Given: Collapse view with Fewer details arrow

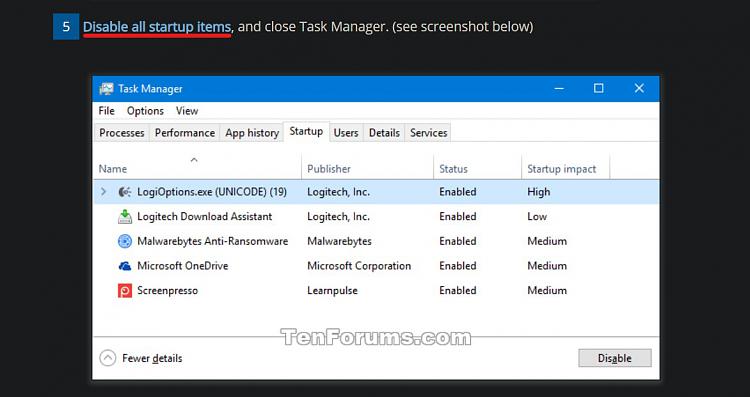Looking at the screenshot, I should 108,358.
